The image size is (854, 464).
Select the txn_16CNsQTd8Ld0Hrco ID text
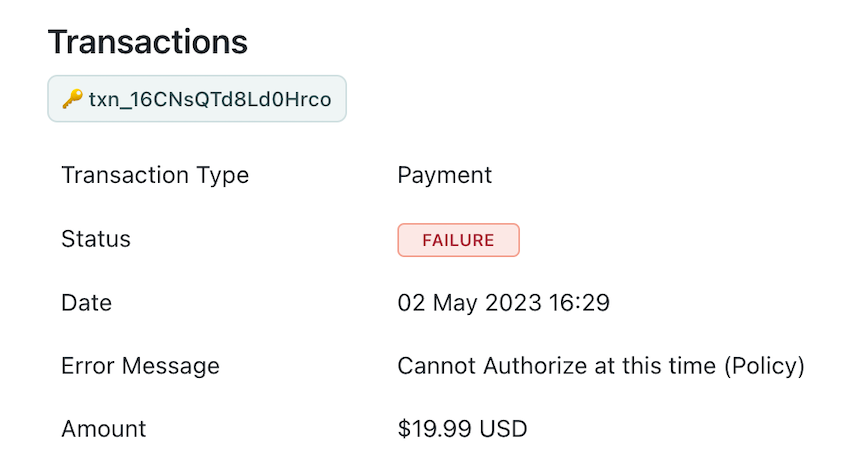[x=210, y=99]
